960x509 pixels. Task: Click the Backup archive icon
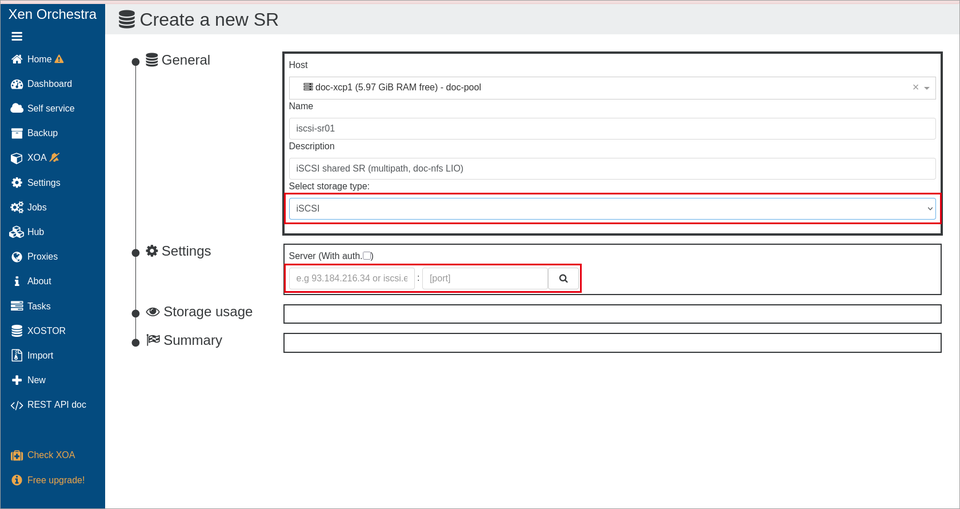pos(17,133)
